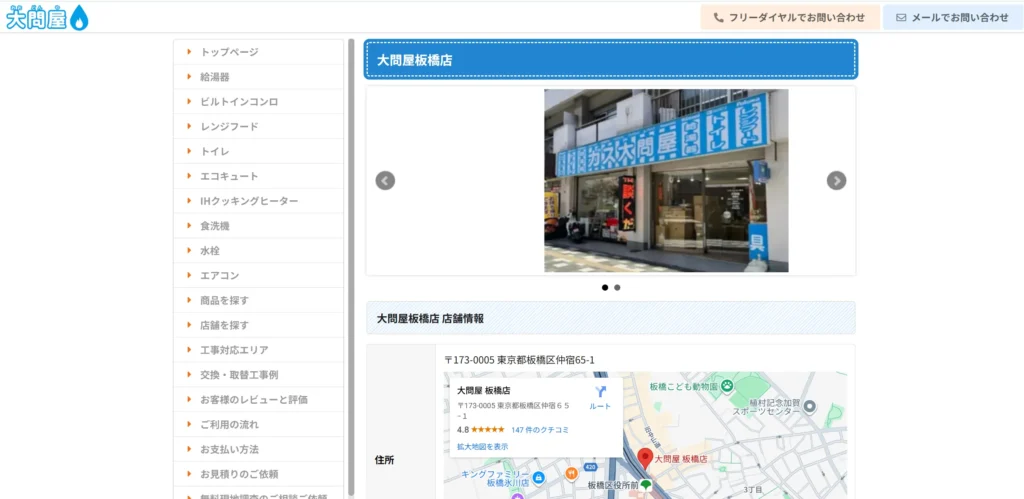Screen dimensions: 1024x499
Task: Go to previous slide with left arrow
Action: (385, 181)
